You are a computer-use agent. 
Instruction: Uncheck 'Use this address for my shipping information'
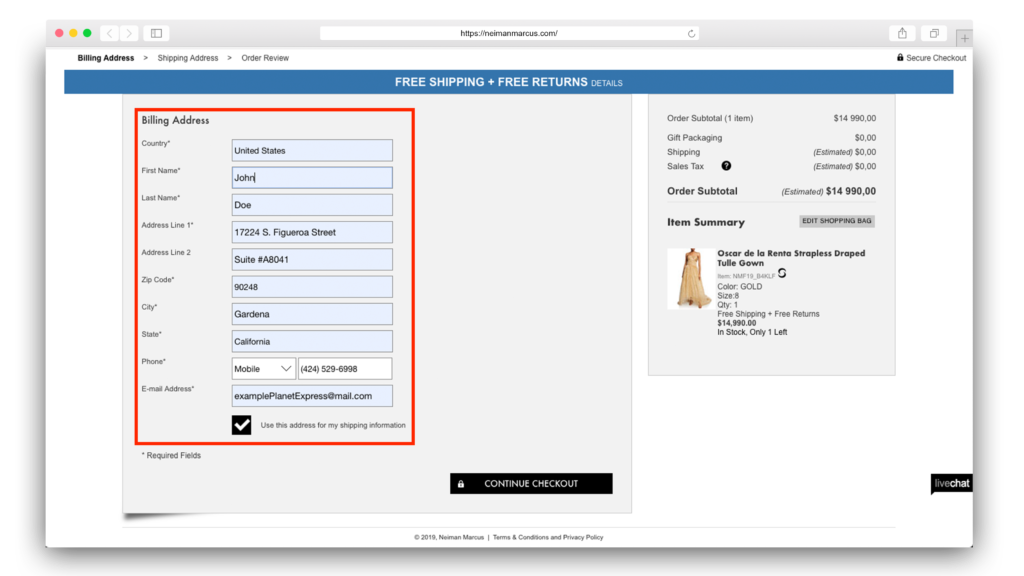[x=242, y=425]
